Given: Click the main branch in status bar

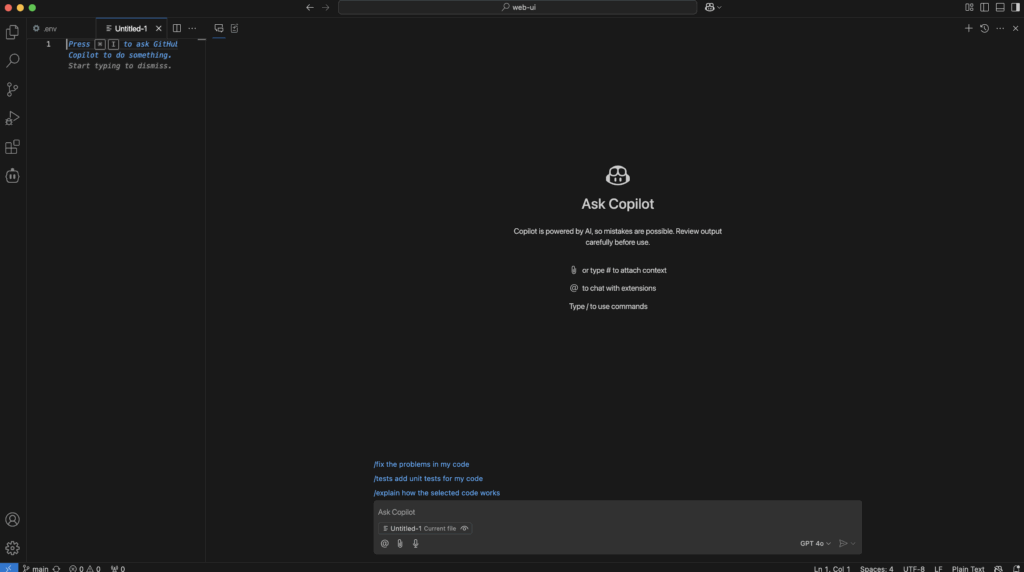Looking at the screenshot, I should 36,568.
